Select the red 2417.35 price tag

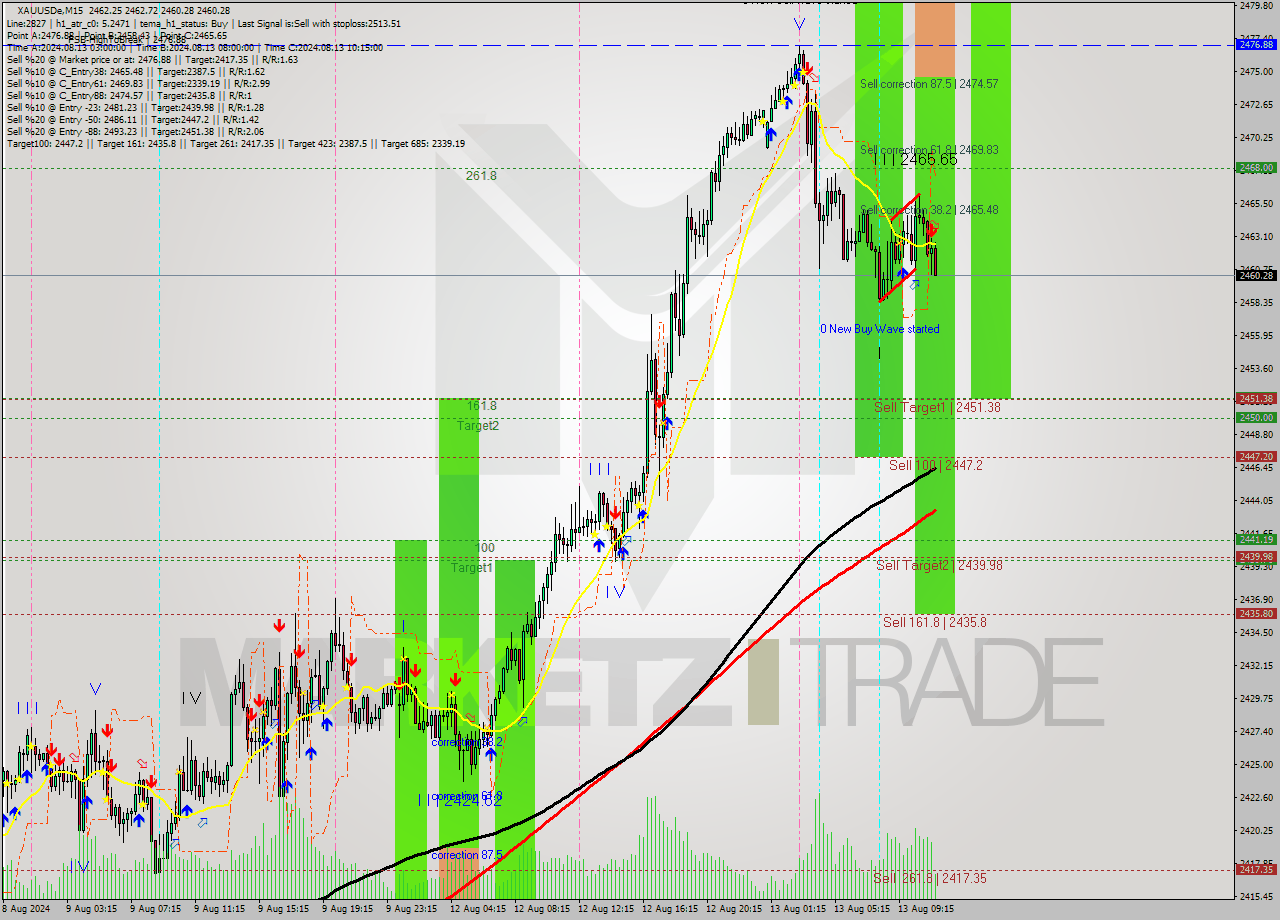1256,869
